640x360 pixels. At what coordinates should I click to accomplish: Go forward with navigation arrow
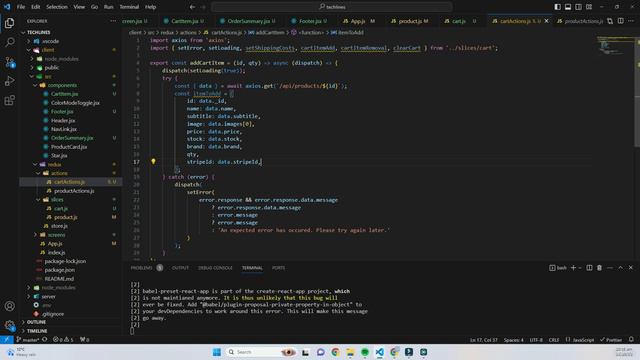tap(203, 7)
